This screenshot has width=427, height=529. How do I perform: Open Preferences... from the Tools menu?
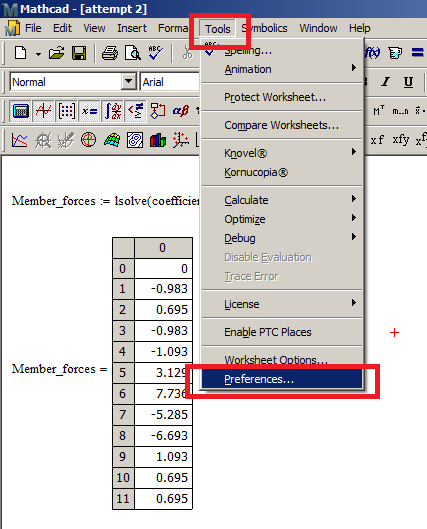click(x=282, y=379)
